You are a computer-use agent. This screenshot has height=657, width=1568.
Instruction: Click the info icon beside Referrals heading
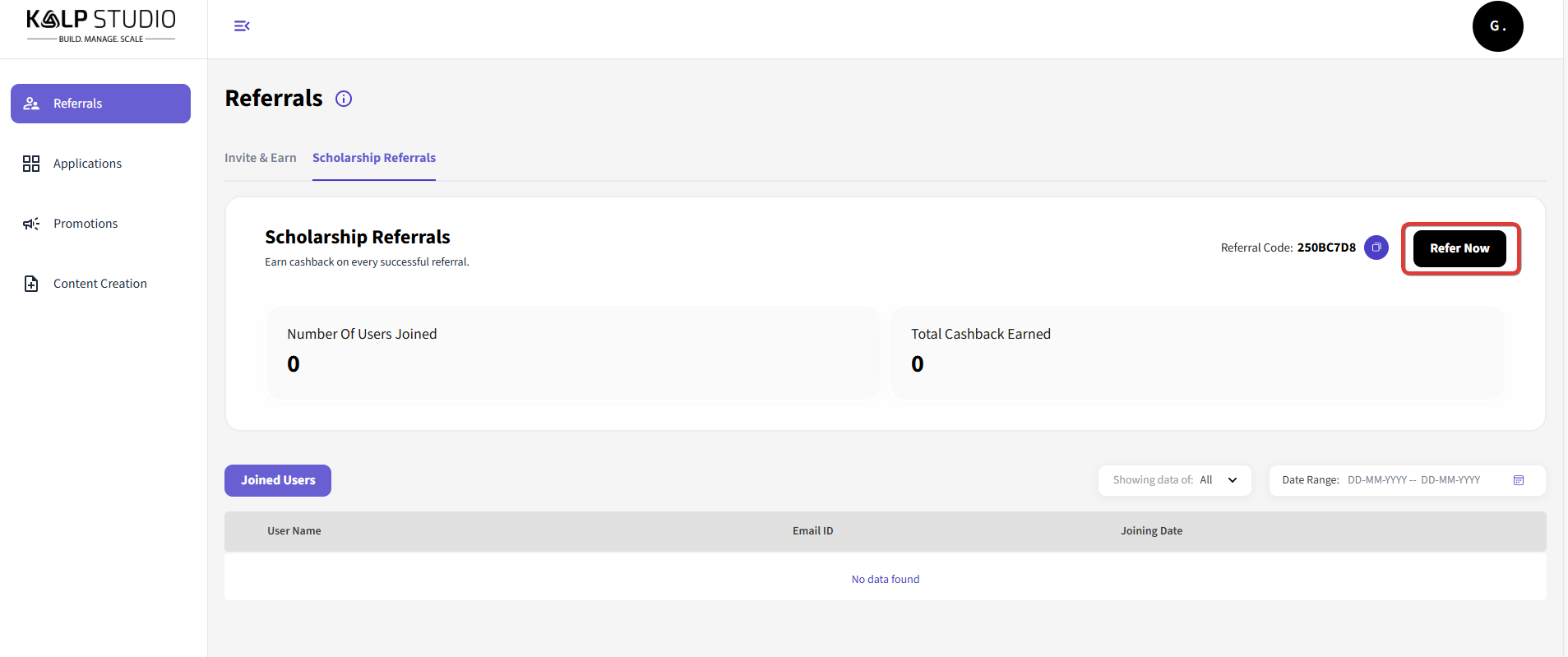tap(344, 99)
